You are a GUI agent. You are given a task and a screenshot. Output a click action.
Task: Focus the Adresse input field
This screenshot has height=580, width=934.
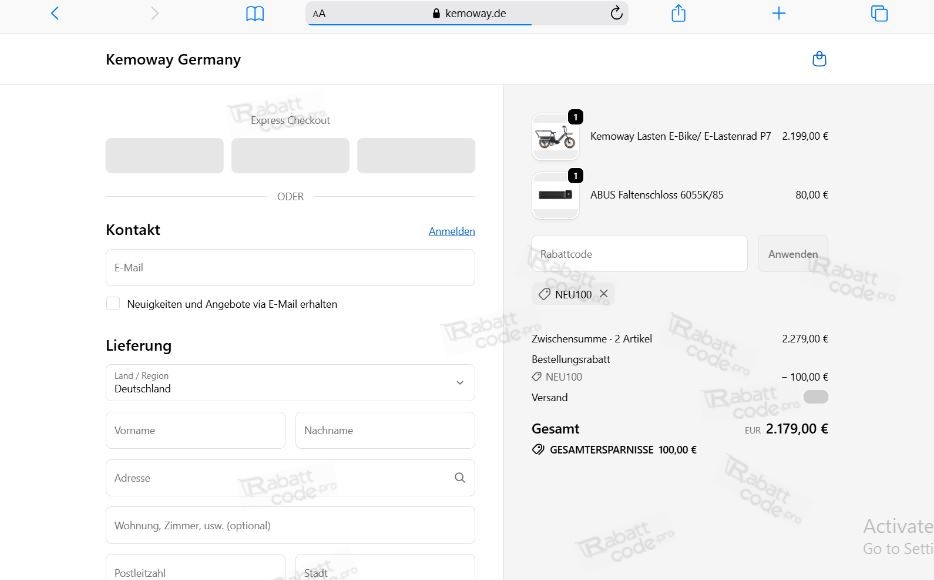pyautogui.click(x=290, y=478)
